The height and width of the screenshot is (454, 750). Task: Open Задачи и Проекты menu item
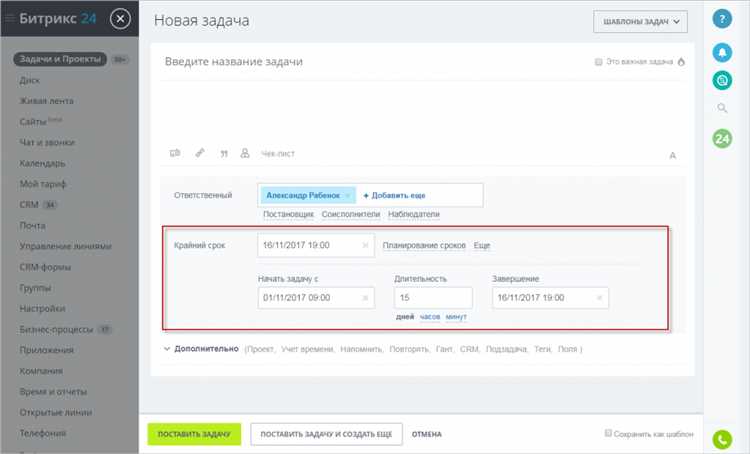[x=60, y=59]
